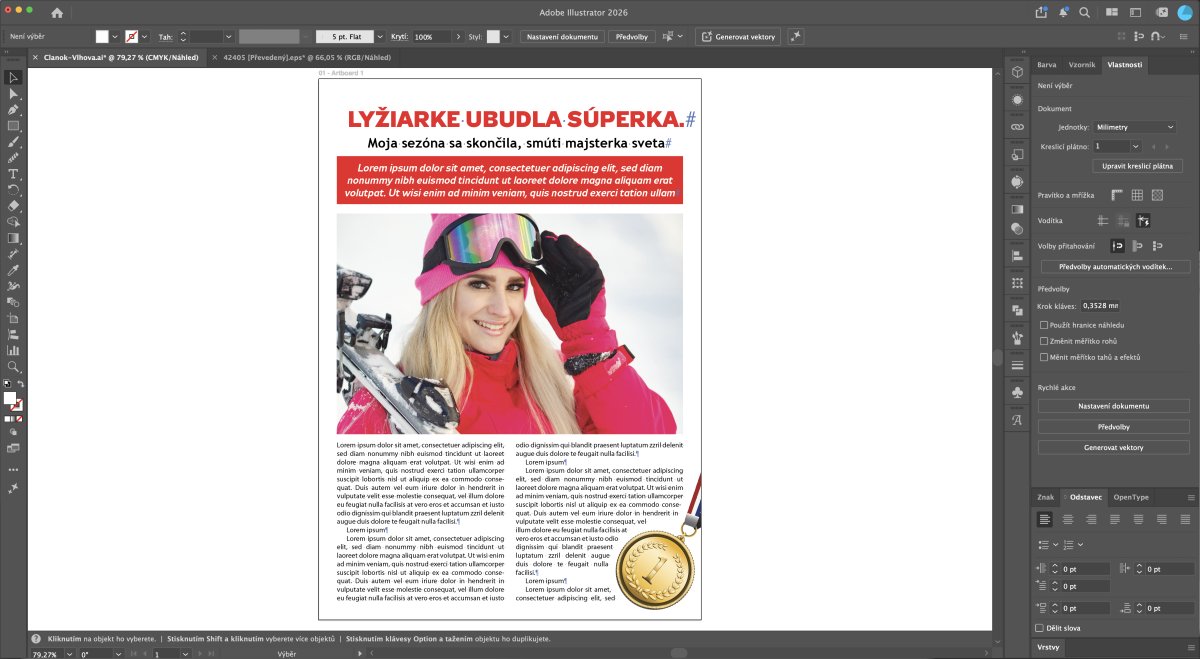Switch to the Znak tab
The image size is (1200, 659).
[x=1046, y=497]
